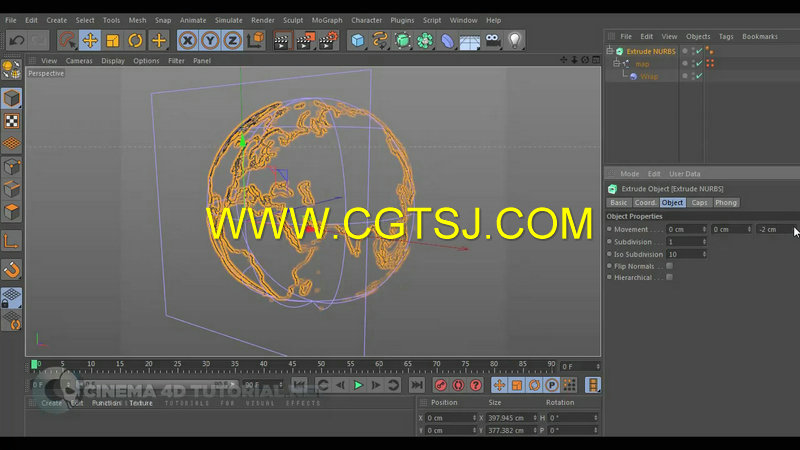Open the floor environment icon
Image resolution: width=800 pixels, height=450 pixels.
(x=470, y=40)
